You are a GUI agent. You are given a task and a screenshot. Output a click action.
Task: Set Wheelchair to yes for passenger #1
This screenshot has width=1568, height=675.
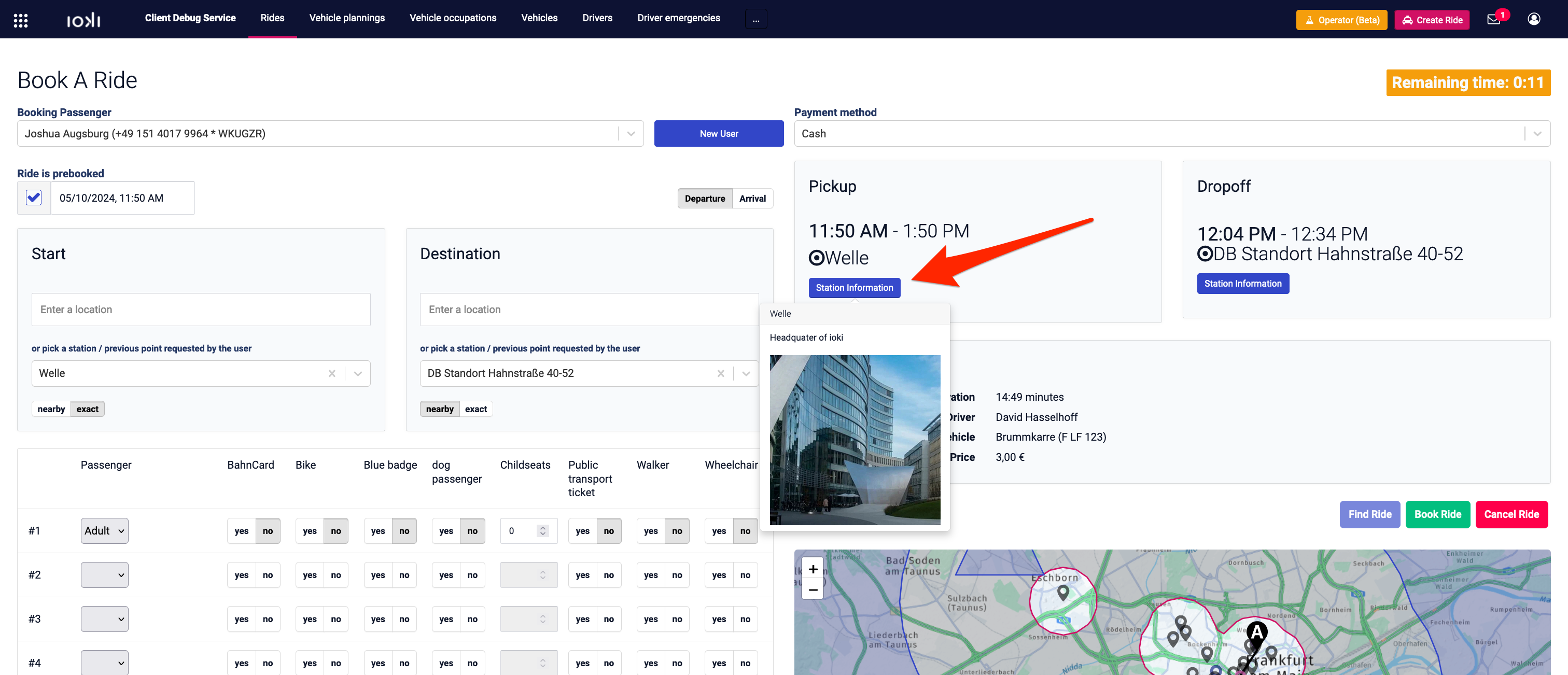[719, 531]
